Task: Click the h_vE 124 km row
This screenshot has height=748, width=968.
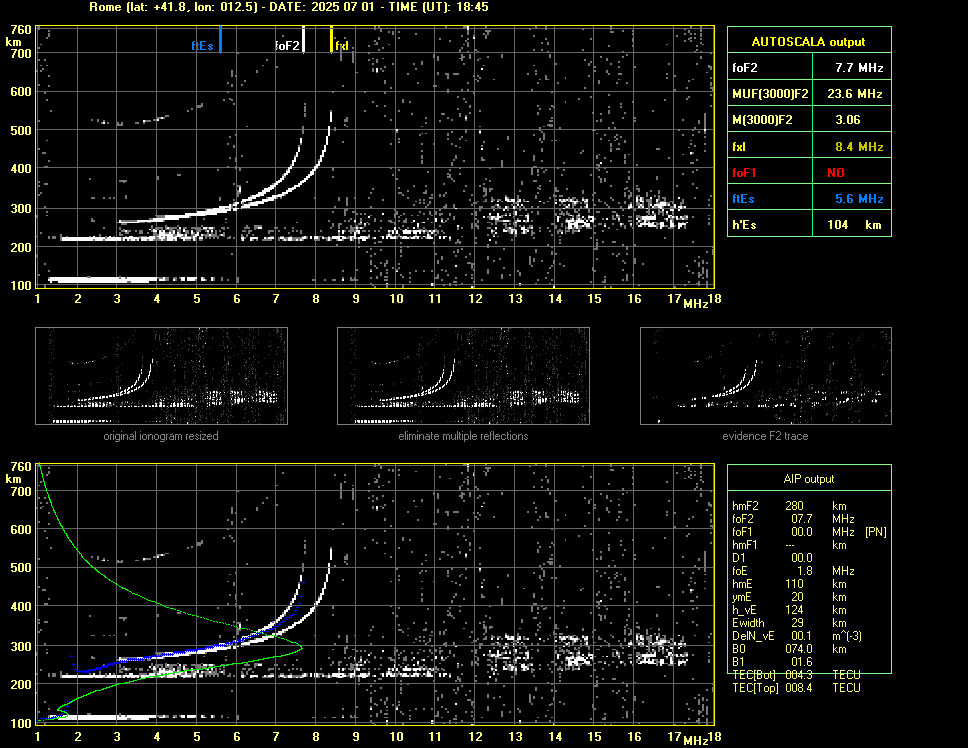Action: (x=790, y=610)
